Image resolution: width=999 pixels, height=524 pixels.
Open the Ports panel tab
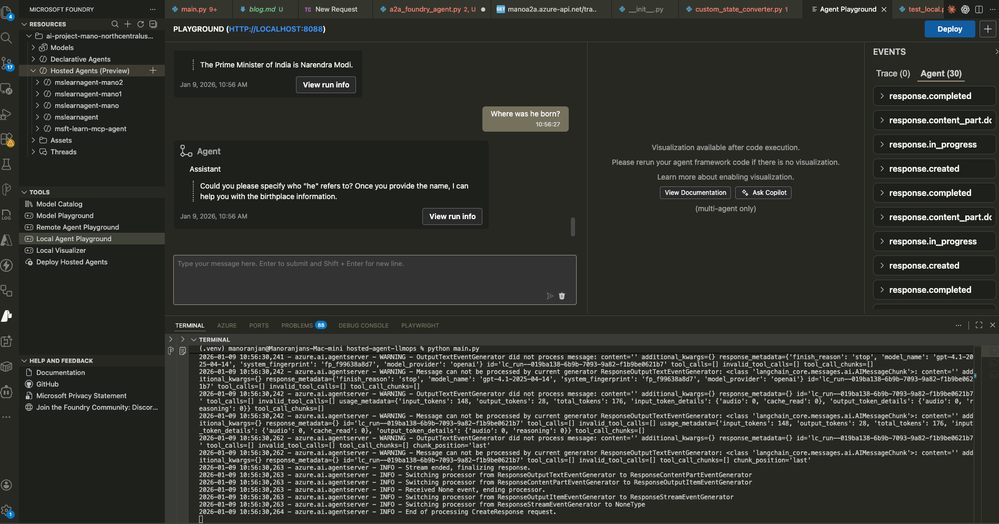pos(259,325)
